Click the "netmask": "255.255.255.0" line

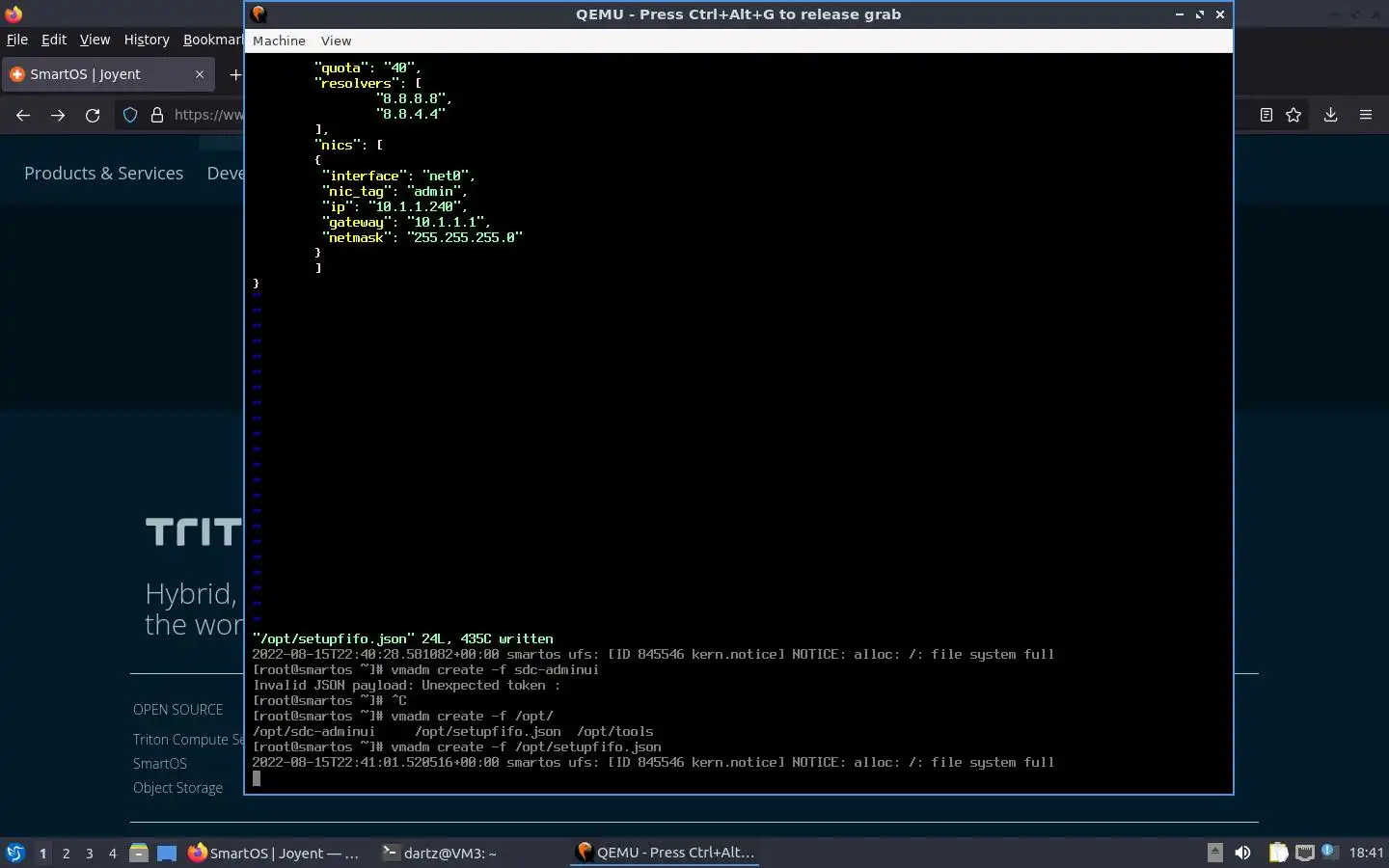click(x=422, y=237)
